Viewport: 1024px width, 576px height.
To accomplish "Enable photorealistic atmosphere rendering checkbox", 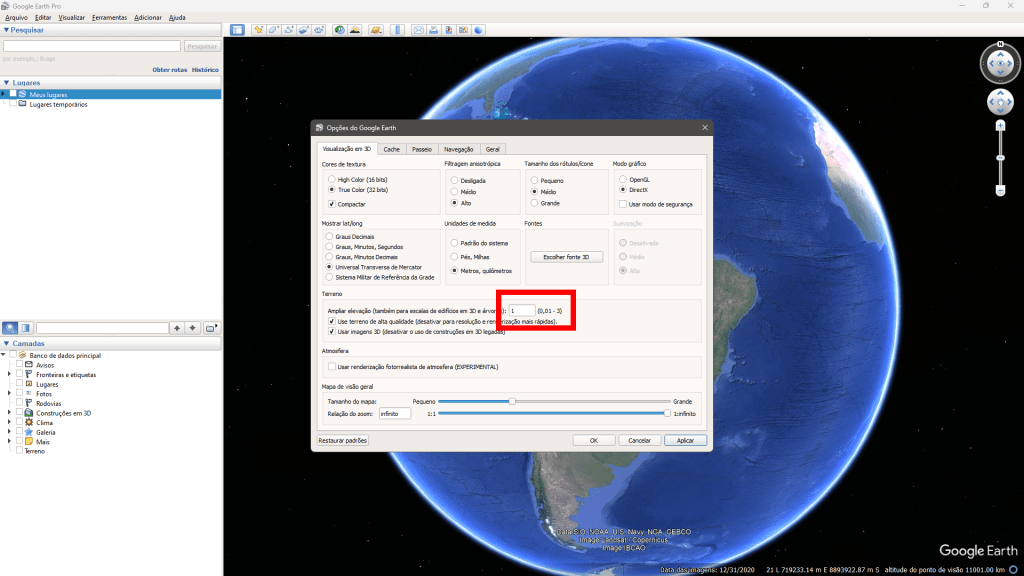I will point(331,367).
